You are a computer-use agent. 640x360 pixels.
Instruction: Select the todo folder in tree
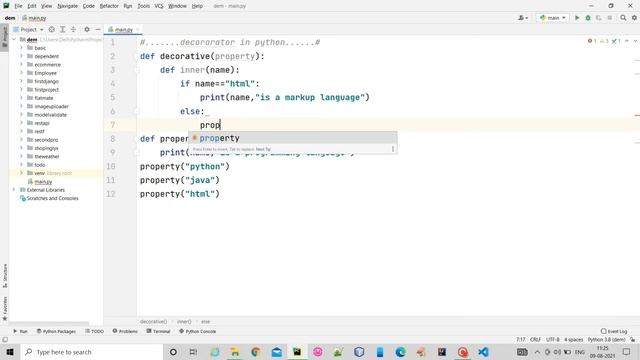click(x=40, y=165)
